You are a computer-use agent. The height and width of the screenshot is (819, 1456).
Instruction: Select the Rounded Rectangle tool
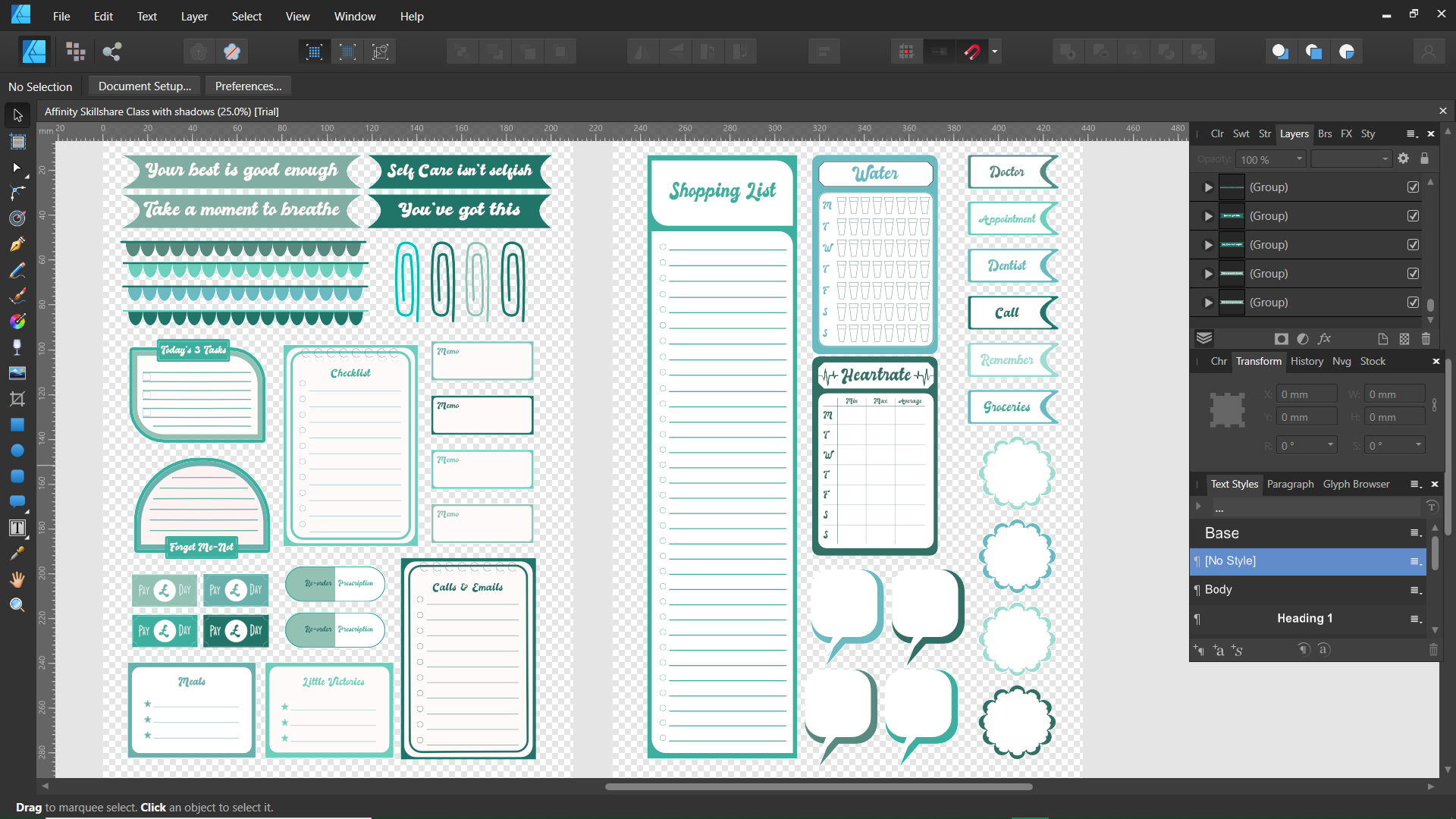tap(17, 476)
